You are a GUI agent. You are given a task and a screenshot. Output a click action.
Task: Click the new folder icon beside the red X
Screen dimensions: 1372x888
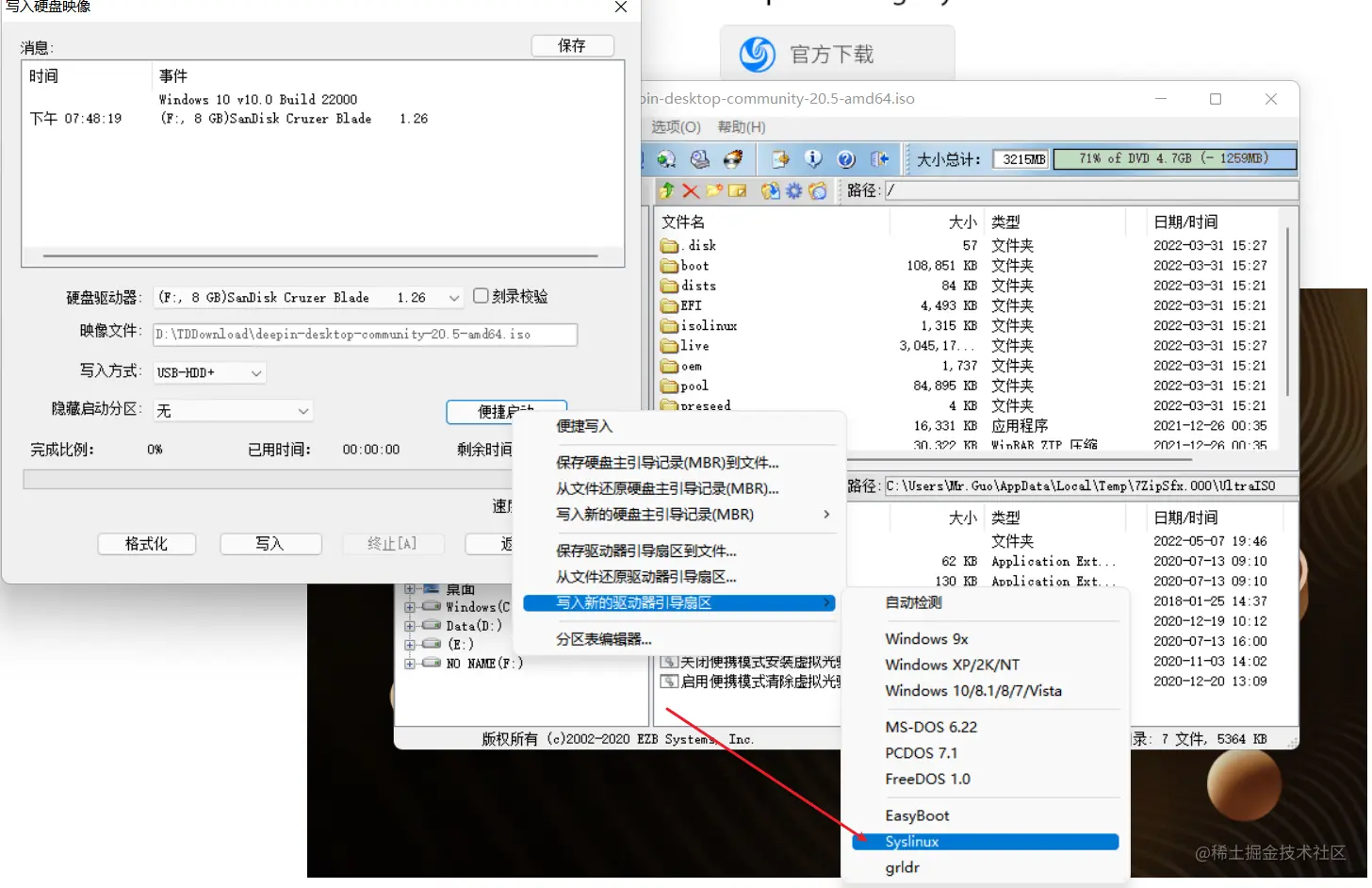(714, 190)
